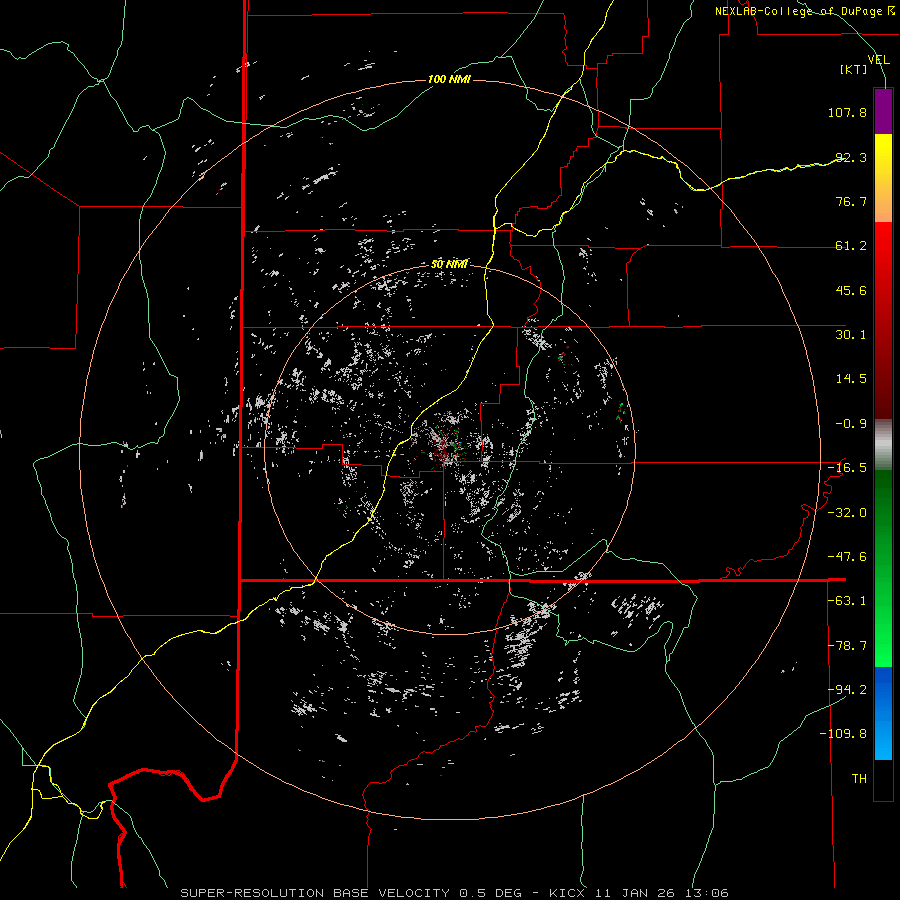This screenshot has width=900, height=900.
Task: Select the 45.6 velocity value
Action: tap(851, 290)
